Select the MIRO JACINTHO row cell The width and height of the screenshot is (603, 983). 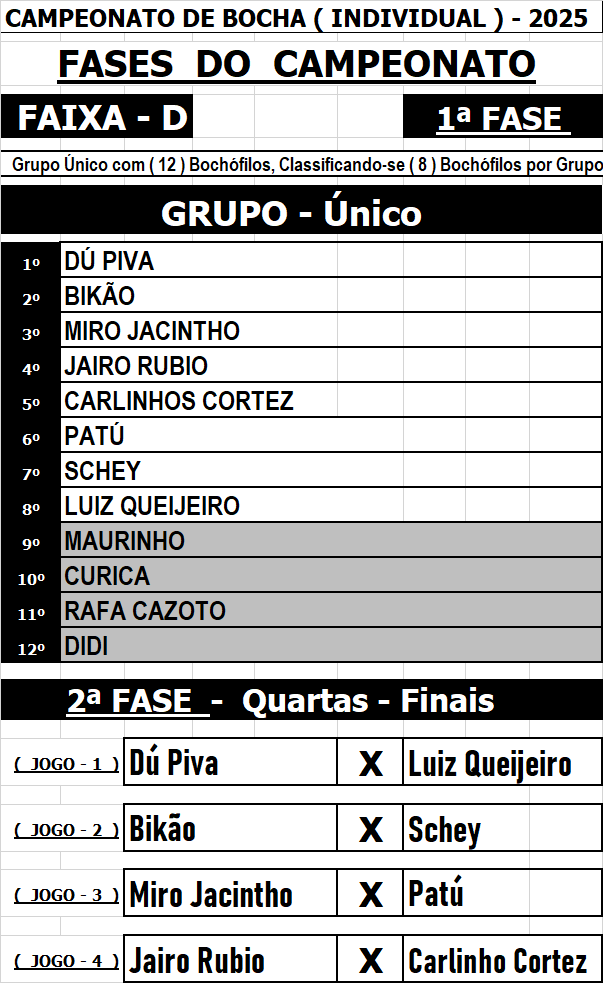(330, 331)
